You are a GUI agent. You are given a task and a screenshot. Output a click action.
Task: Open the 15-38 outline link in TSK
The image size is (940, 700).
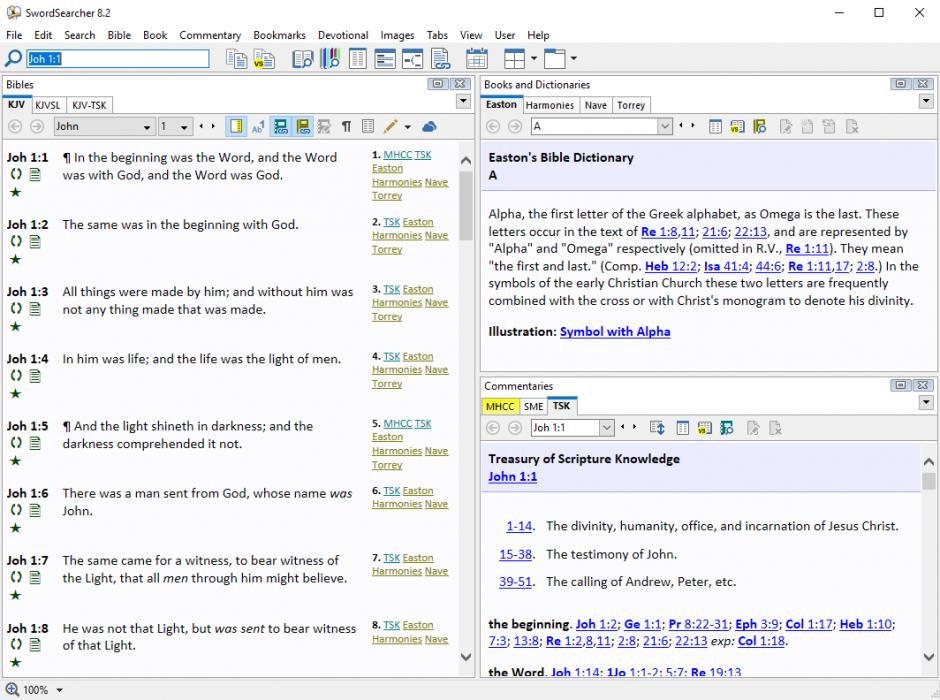point(516,555)
